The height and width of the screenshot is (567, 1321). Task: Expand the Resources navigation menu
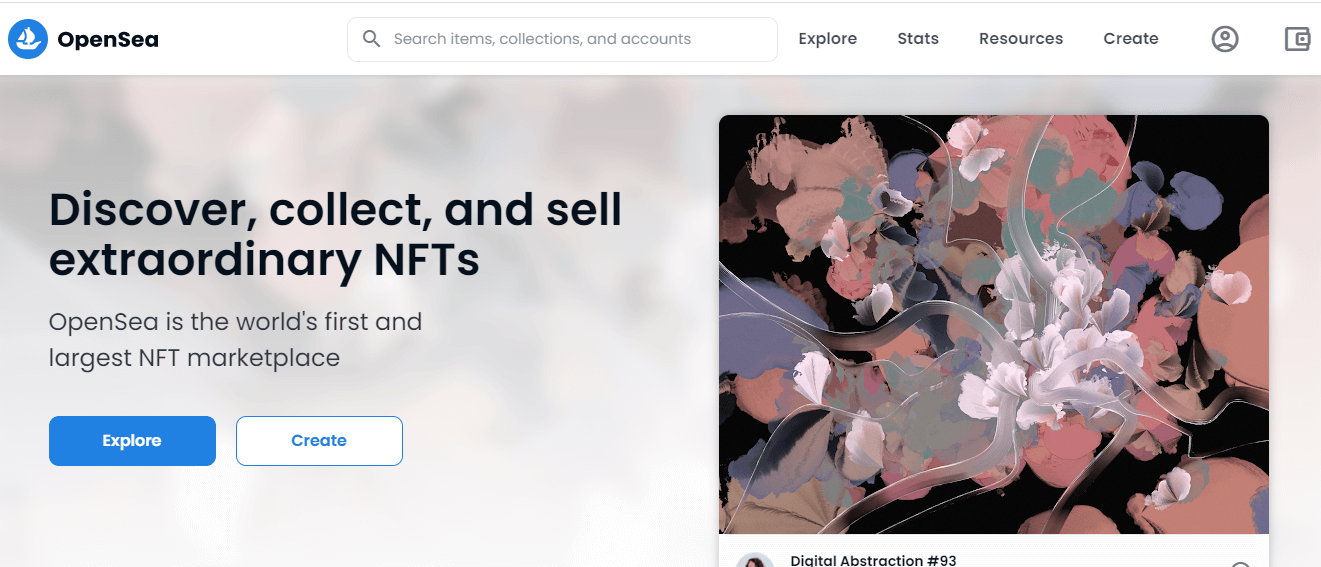pyautogui.click(x=1020, y=39)
